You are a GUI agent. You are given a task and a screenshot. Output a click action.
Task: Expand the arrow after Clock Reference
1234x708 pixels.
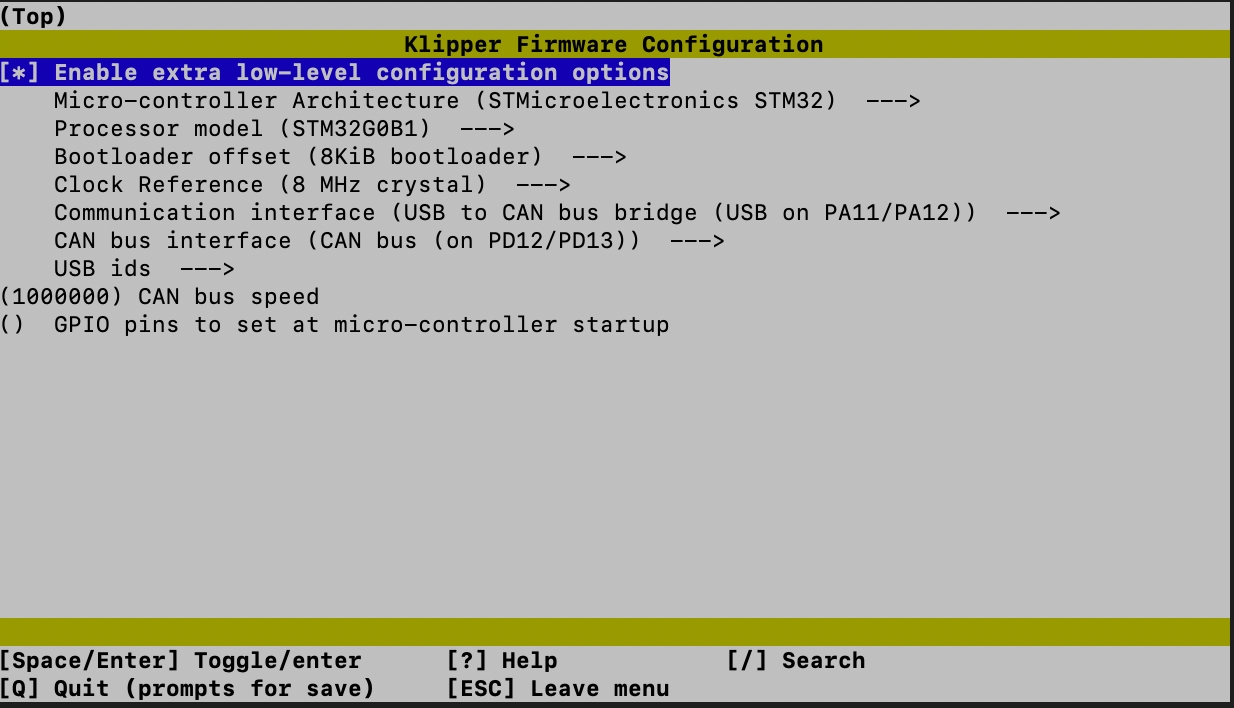543,185
